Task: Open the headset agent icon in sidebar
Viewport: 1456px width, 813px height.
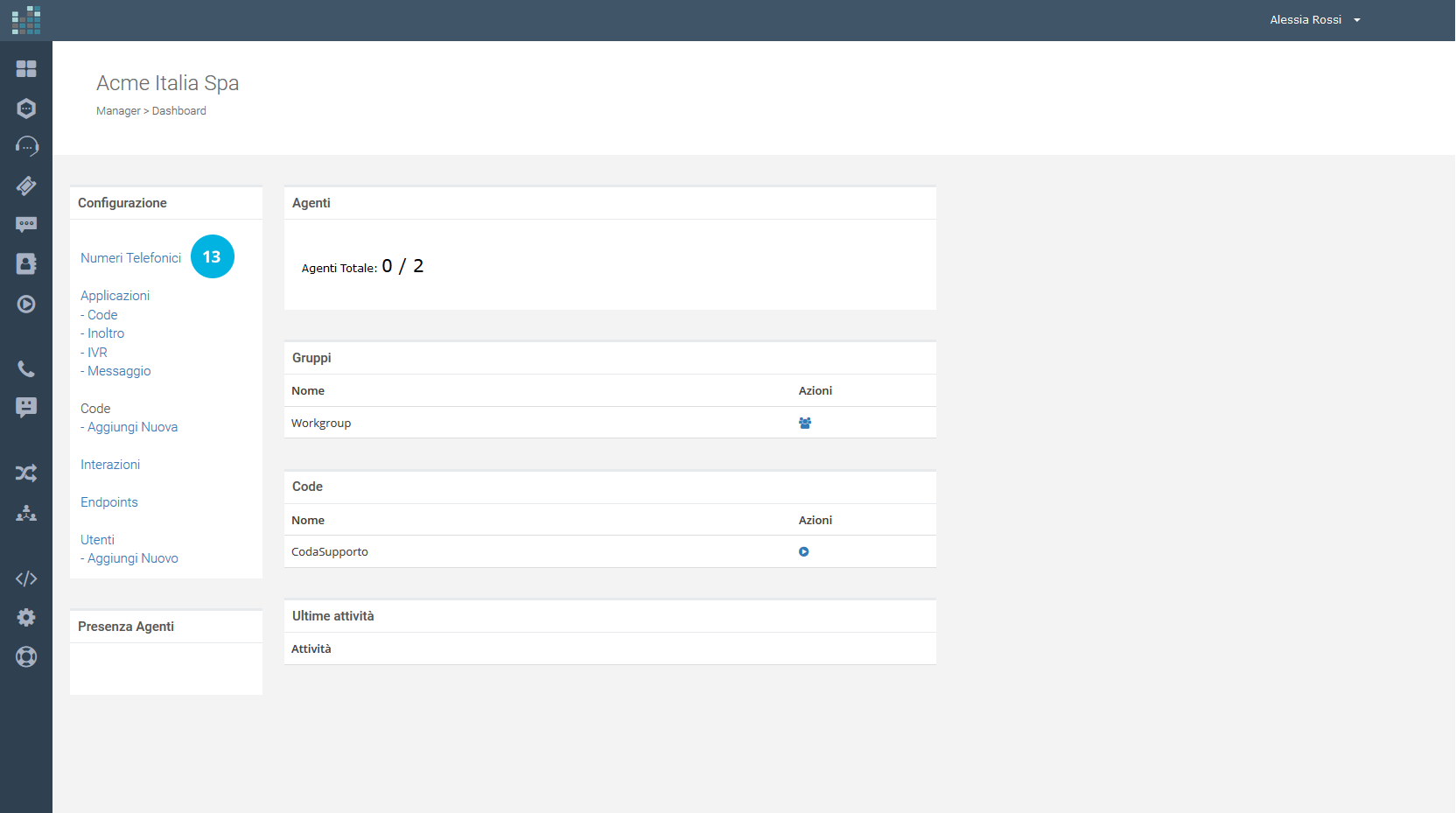Action: 27,146
